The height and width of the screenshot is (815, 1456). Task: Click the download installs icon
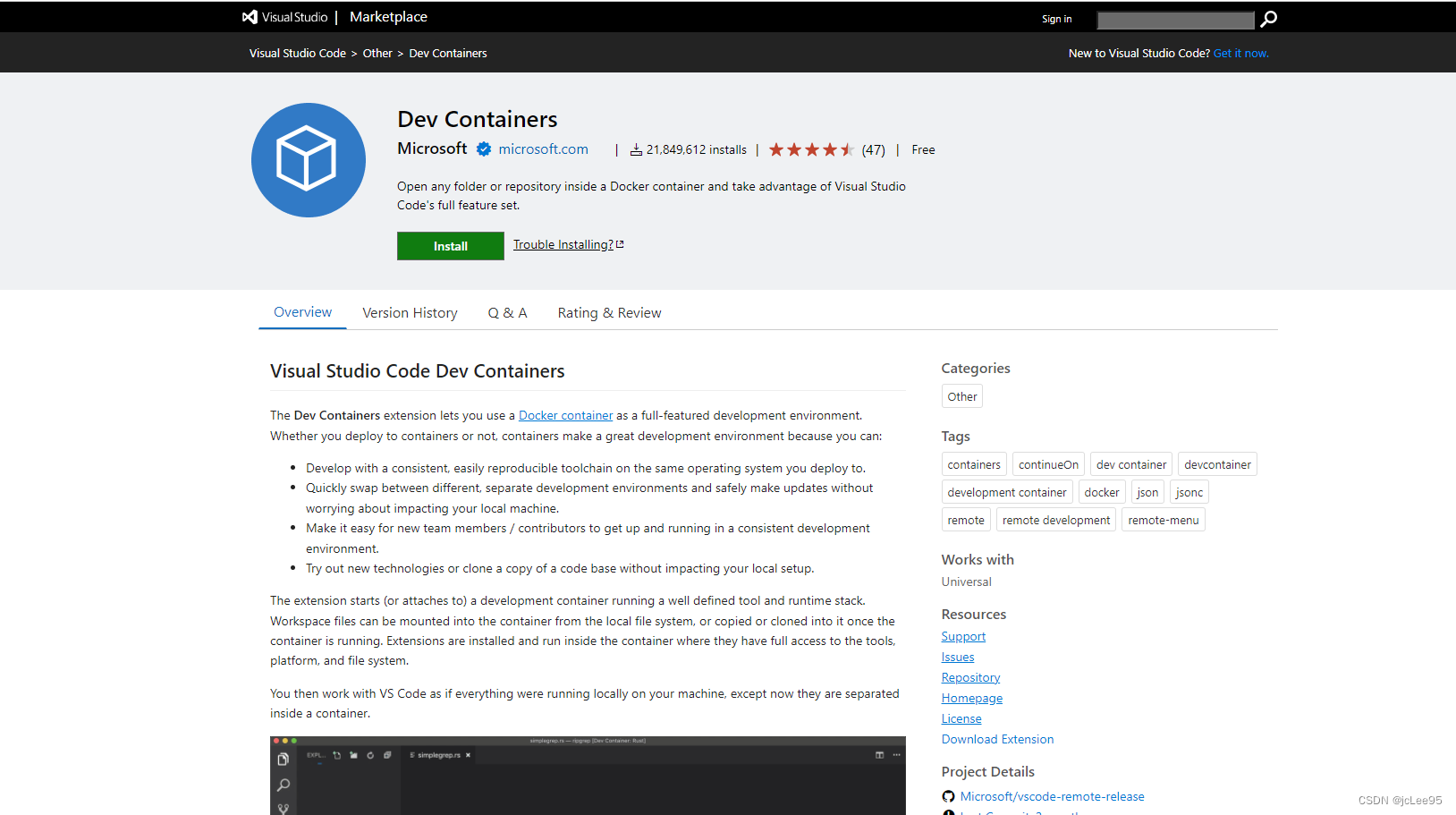click(636, 149)
